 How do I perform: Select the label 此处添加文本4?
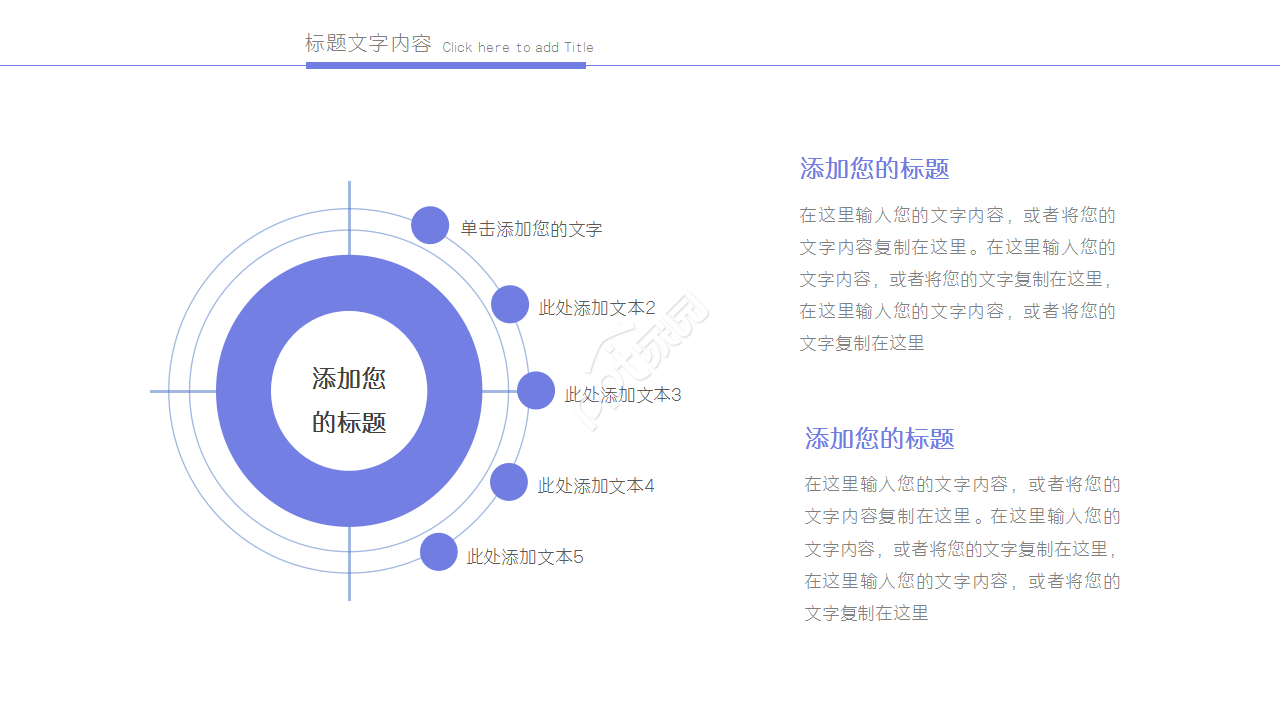click(596, 486)
